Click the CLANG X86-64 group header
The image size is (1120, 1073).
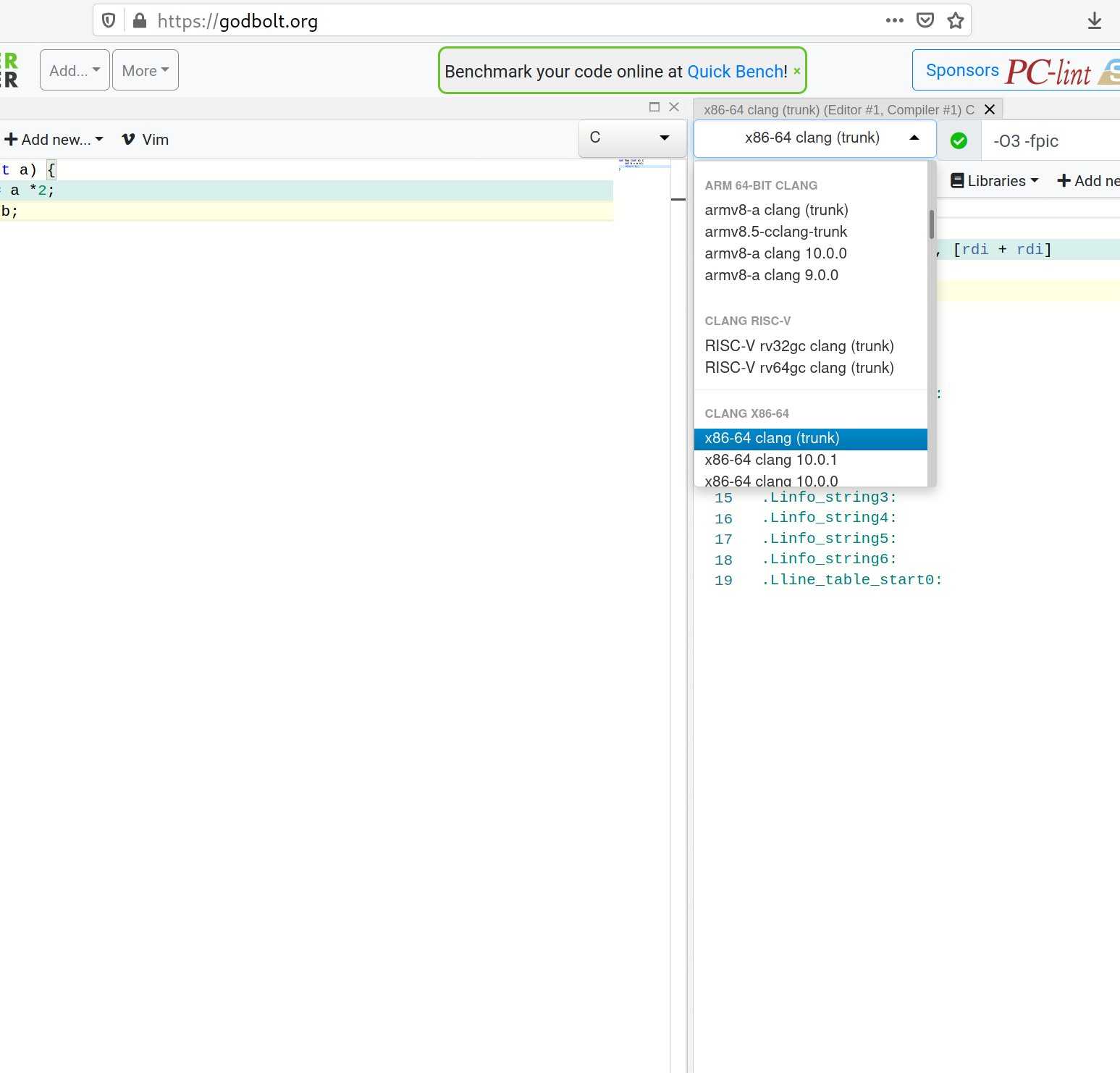746,413
